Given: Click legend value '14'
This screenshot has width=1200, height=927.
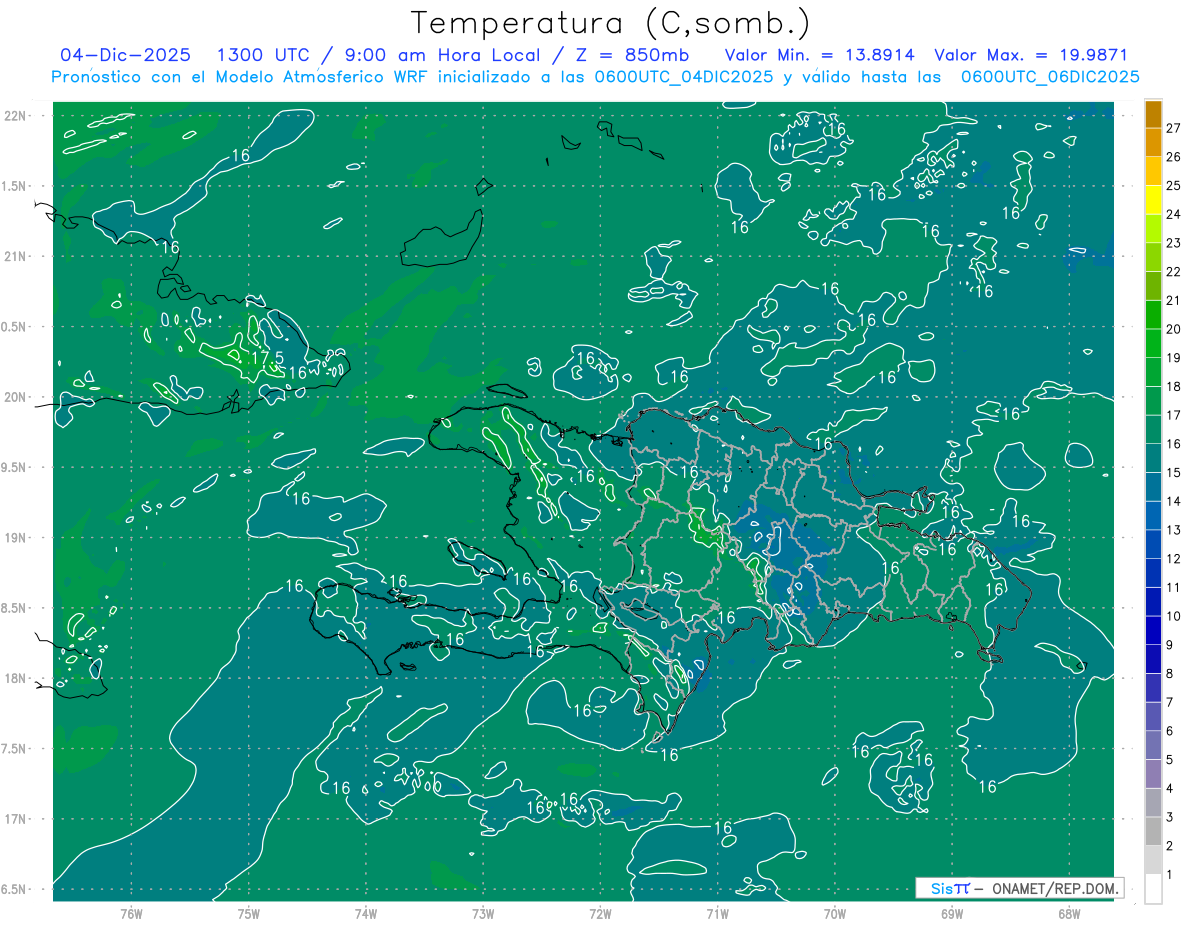Looking at the screenshot, I should (1174, 501).
